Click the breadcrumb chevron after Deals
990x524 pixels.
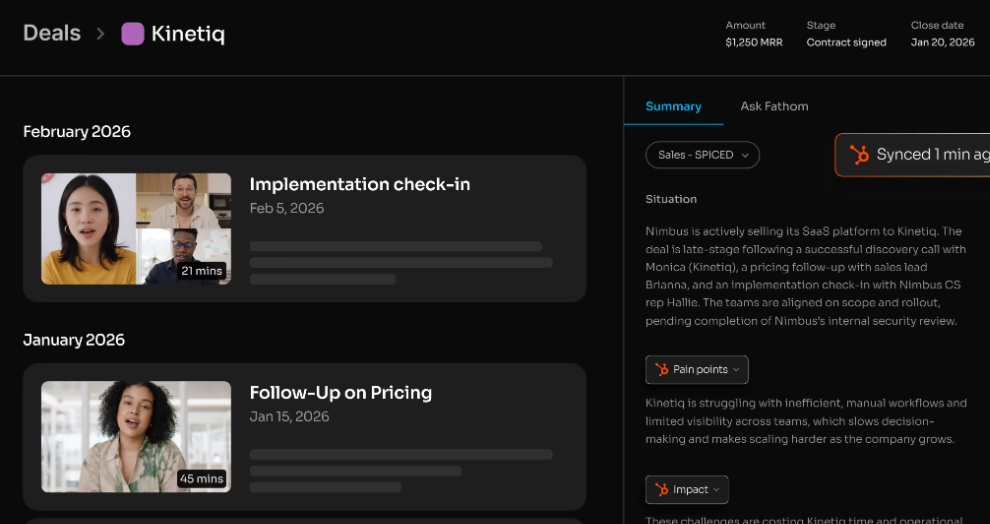100,33
